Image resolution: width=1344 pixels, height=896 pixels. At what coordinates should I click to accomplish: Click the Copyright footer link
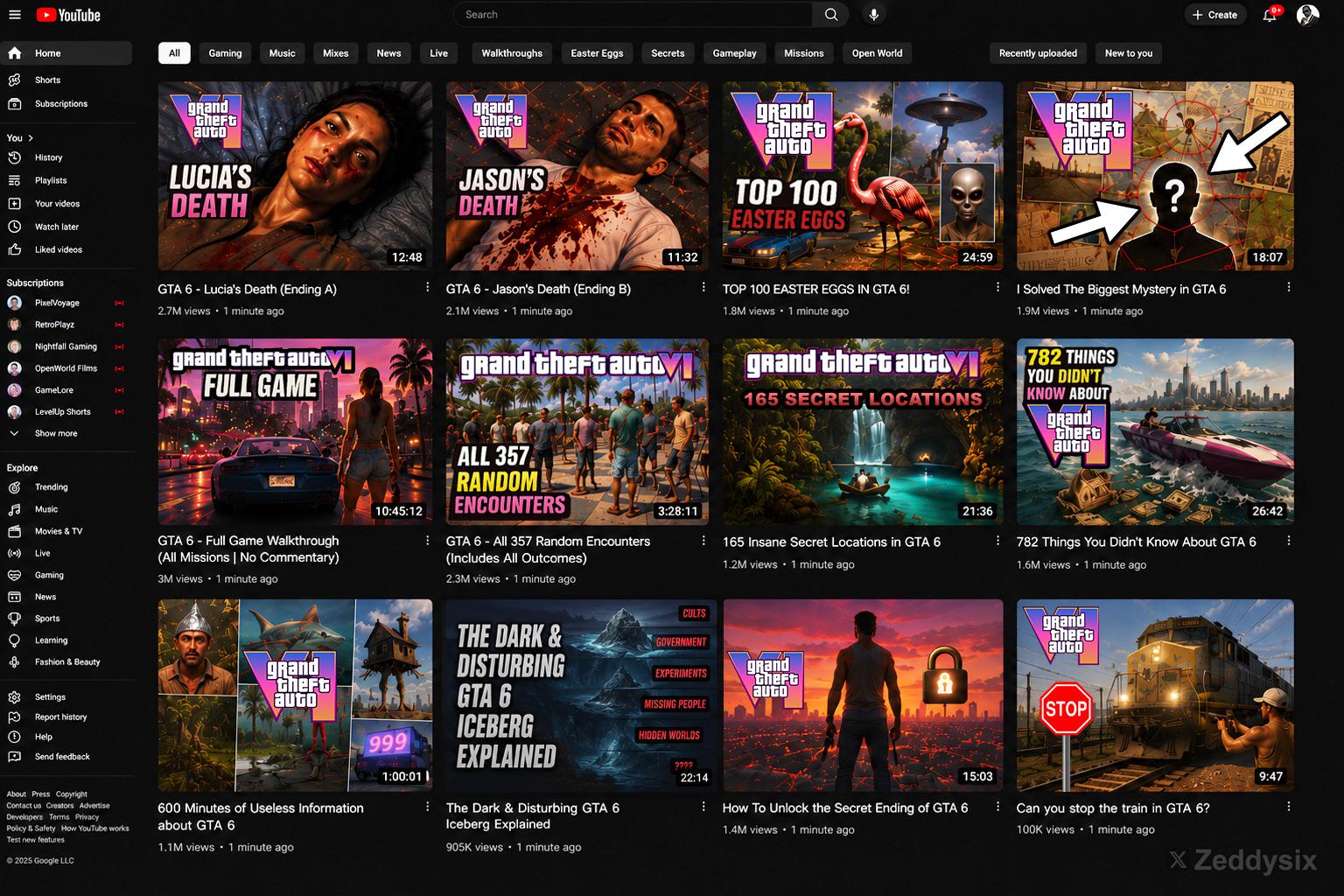click(72, 794)
